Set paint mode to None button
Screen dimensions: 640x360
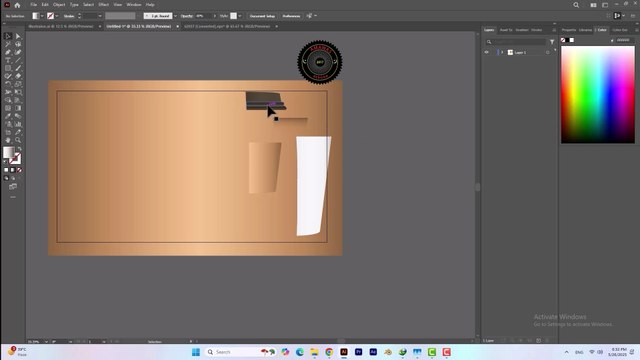click(19, 170)
